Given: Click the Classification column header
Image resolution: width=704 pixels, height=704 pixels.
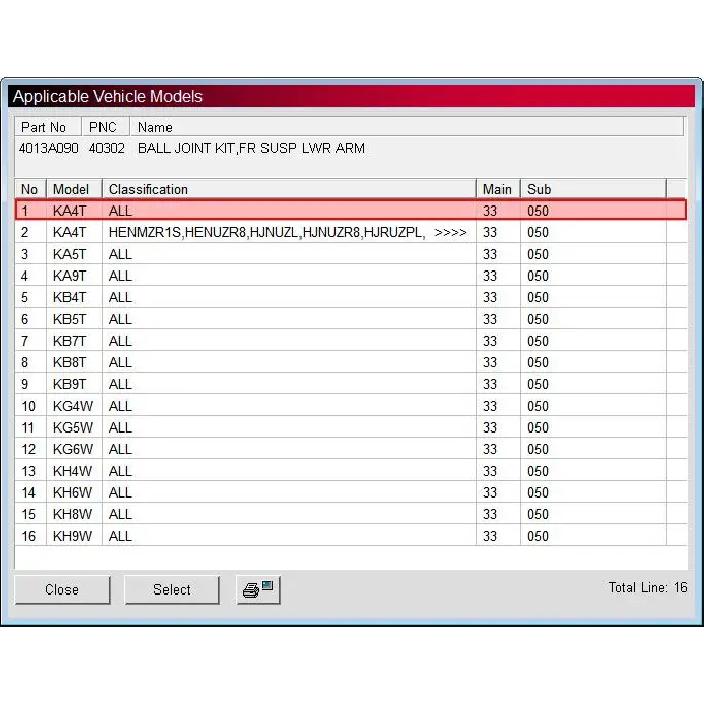Looking at the screenshot, I should tap(289, 189).
